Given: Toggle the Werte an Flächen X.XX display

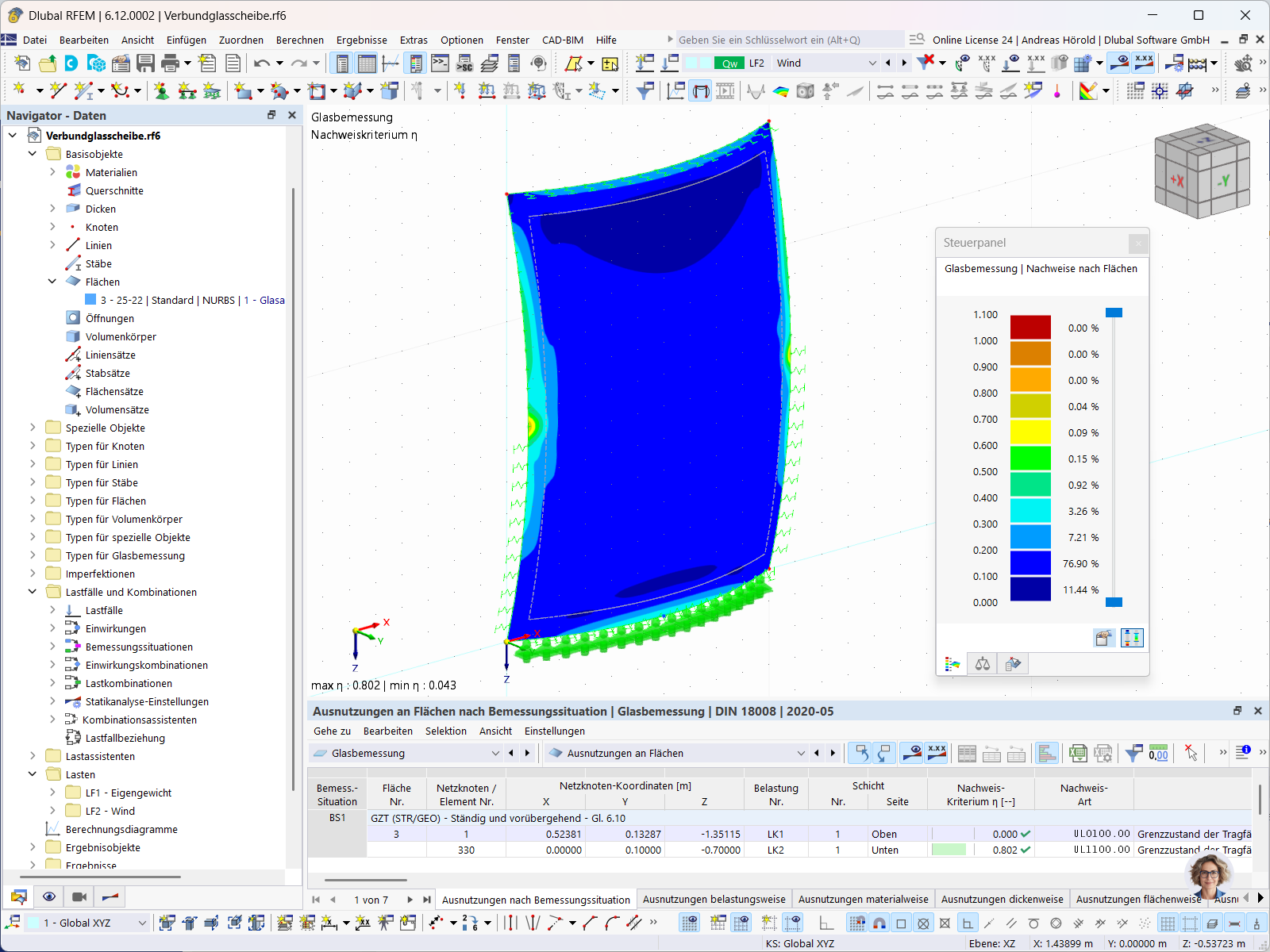Looking at the screenshot, I should pyautogui.click(x=1144, y=63).
